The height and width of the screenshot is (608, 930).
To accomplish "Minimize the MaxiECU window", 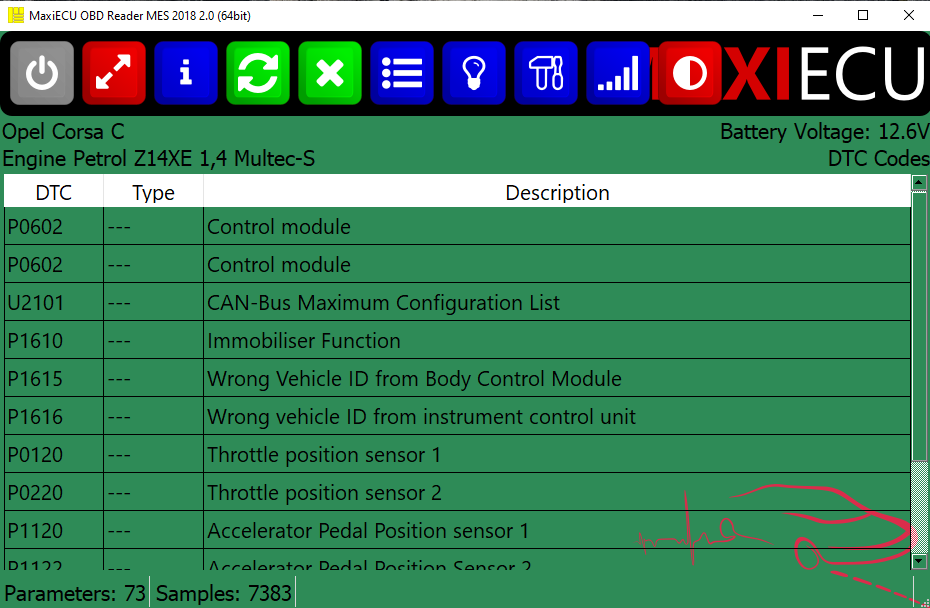I will (818, 15).
